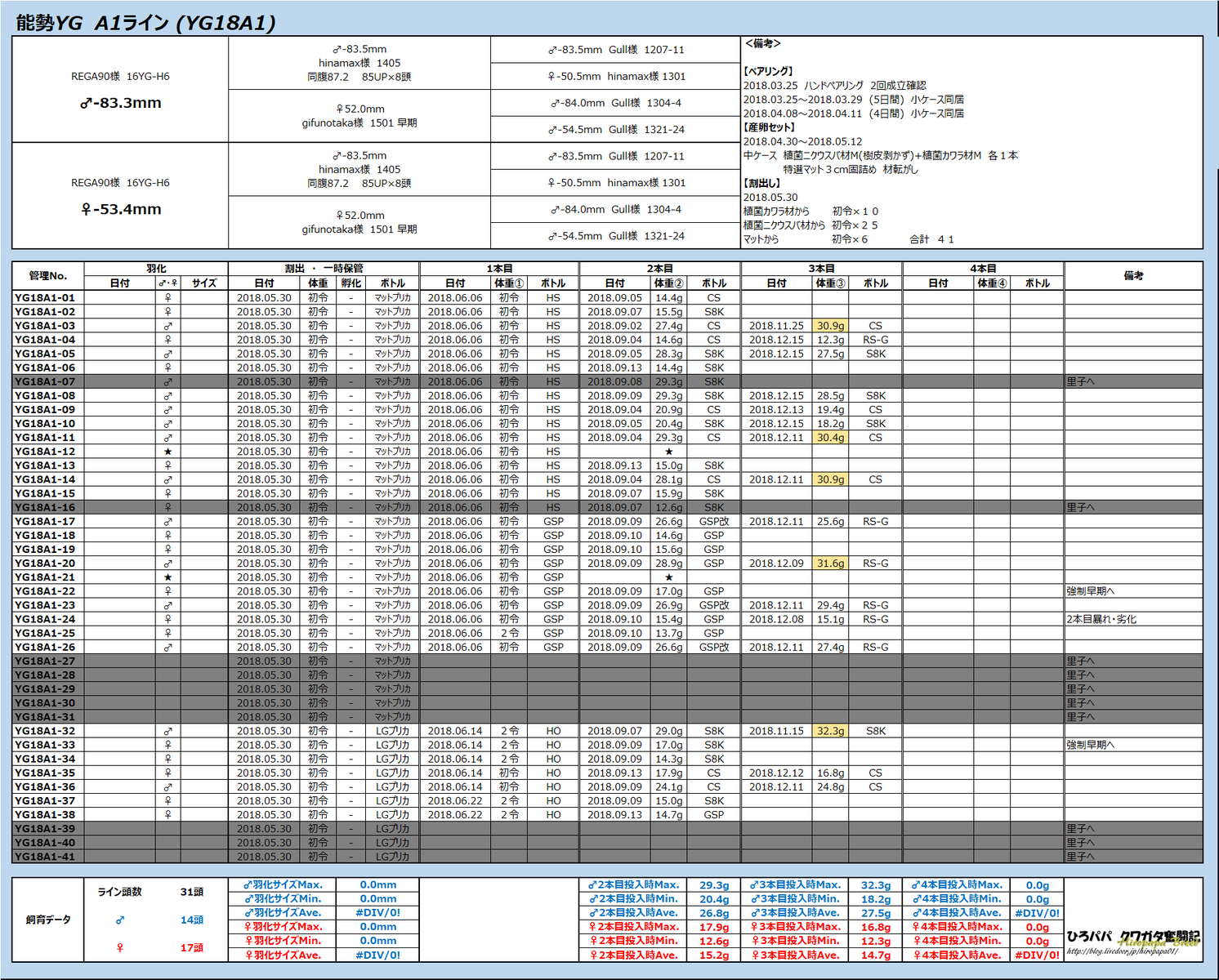1219x980 pixels.
Task: Click the 'サイズ' column header under 羽化
Action: (204, 283)
